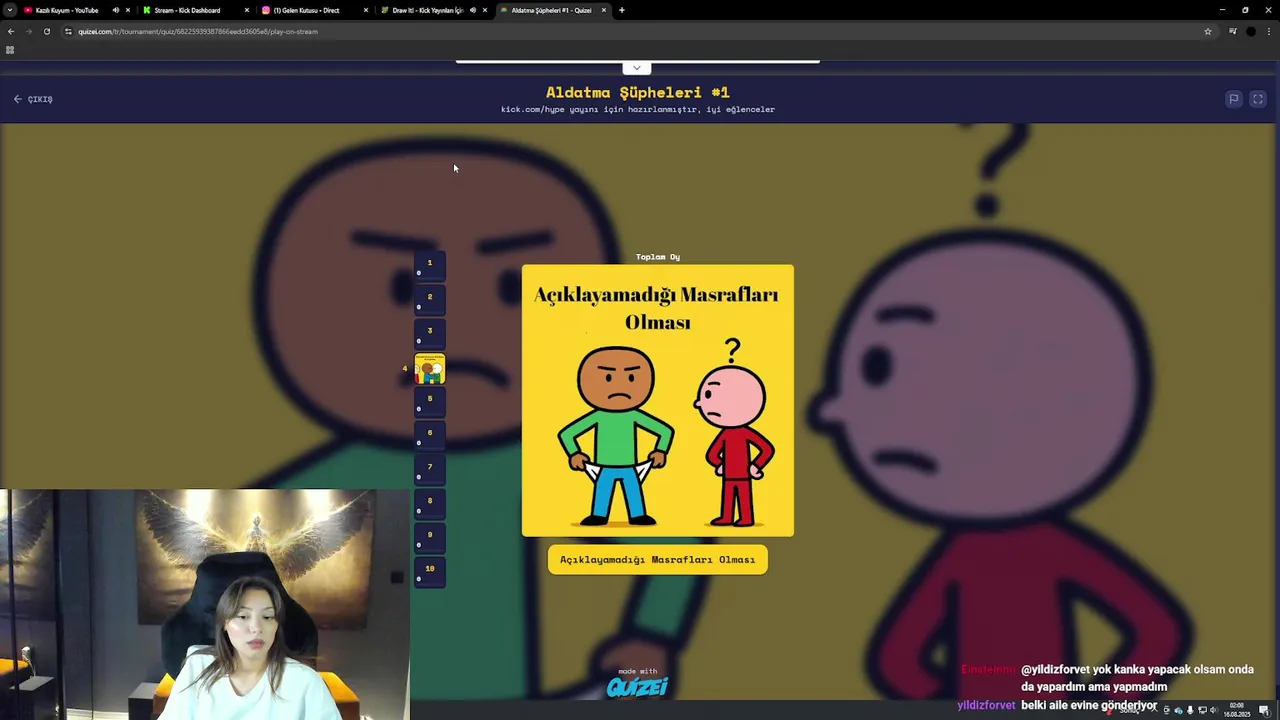Click the thumbnail in rank slot 4
1280x720 pixels.
430,368
